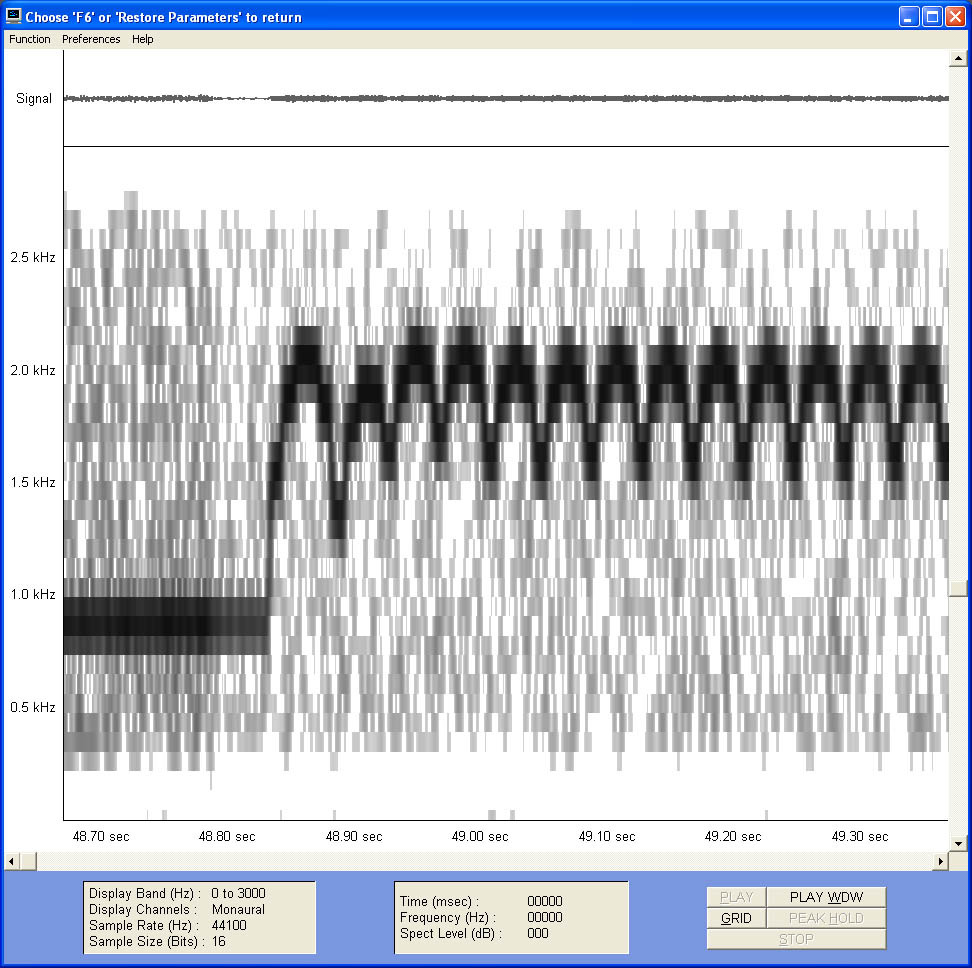
Task: Click the 2.0 kHz frequency label
Action: coord(33,370)
